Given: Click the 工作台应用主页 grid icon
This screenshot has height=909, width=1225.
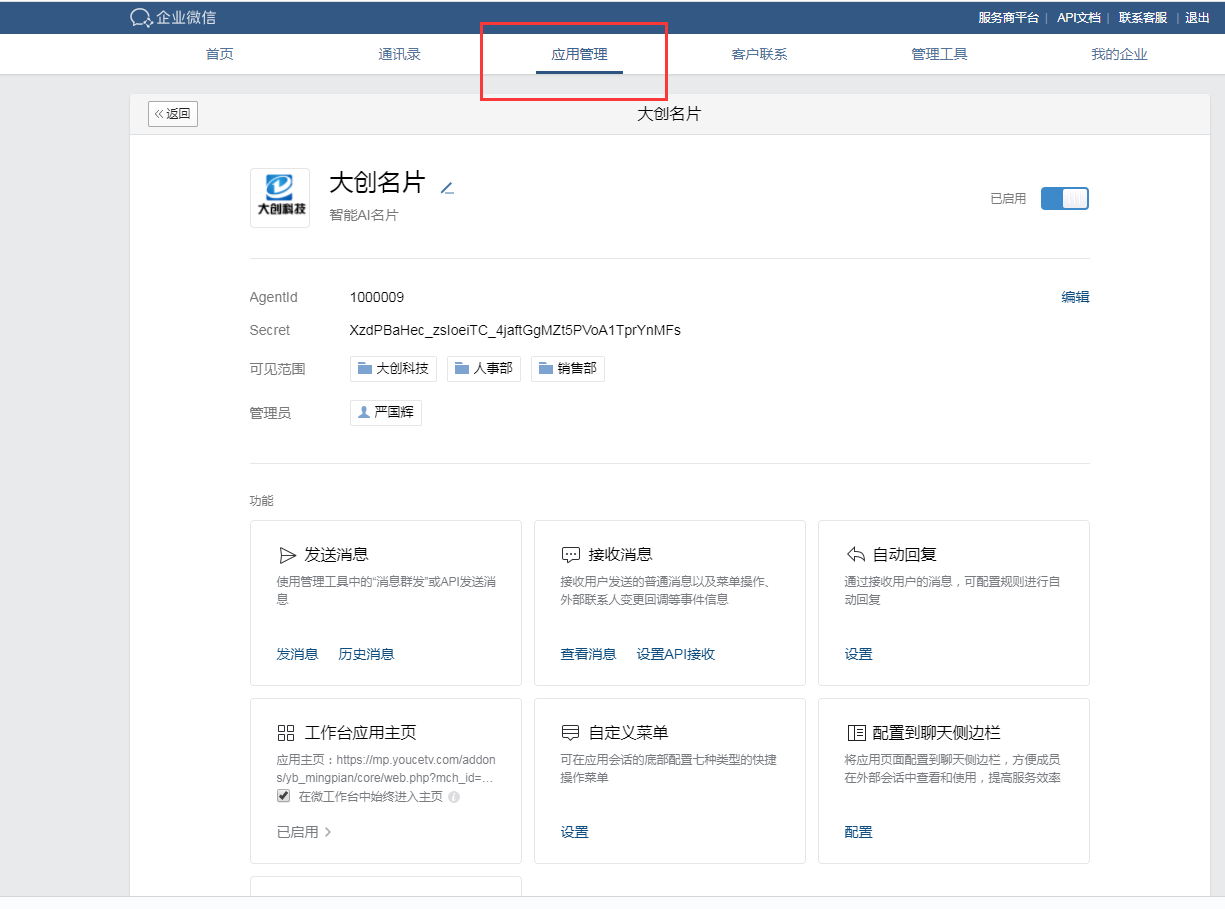Looking at the screenshot, I should coord(286,733).
